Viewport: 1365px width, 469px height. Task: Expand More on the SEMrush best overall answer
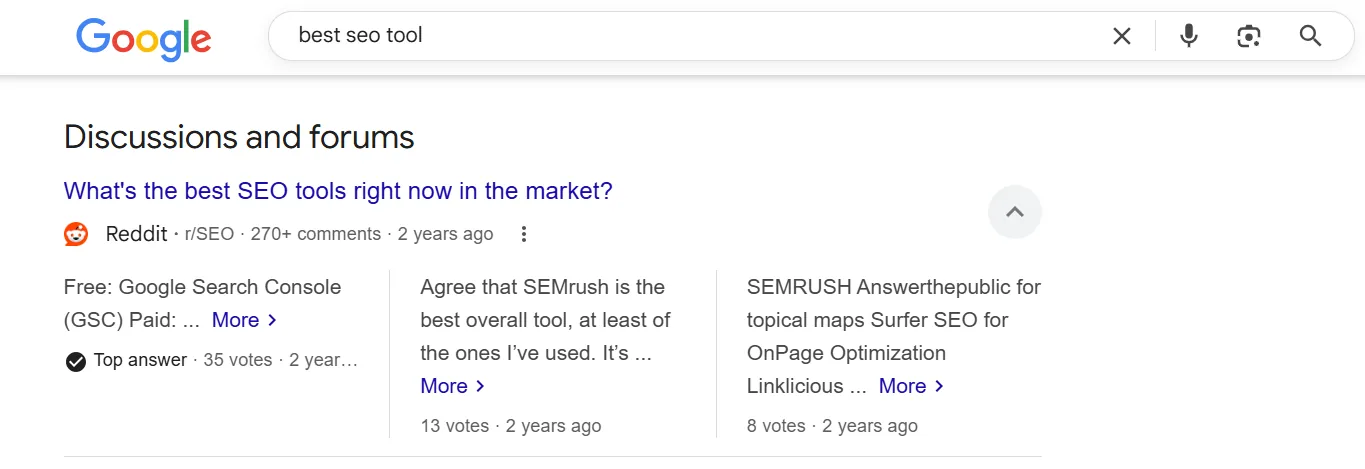coord(452,386)
